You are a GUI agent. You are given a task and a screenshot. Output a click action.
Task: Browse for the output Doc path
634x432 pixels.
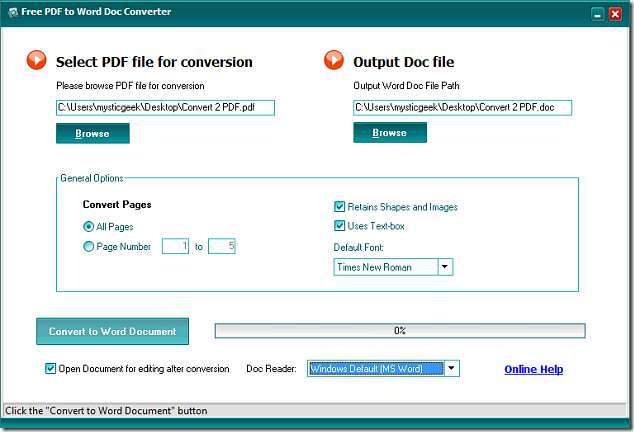coord(389,133)
